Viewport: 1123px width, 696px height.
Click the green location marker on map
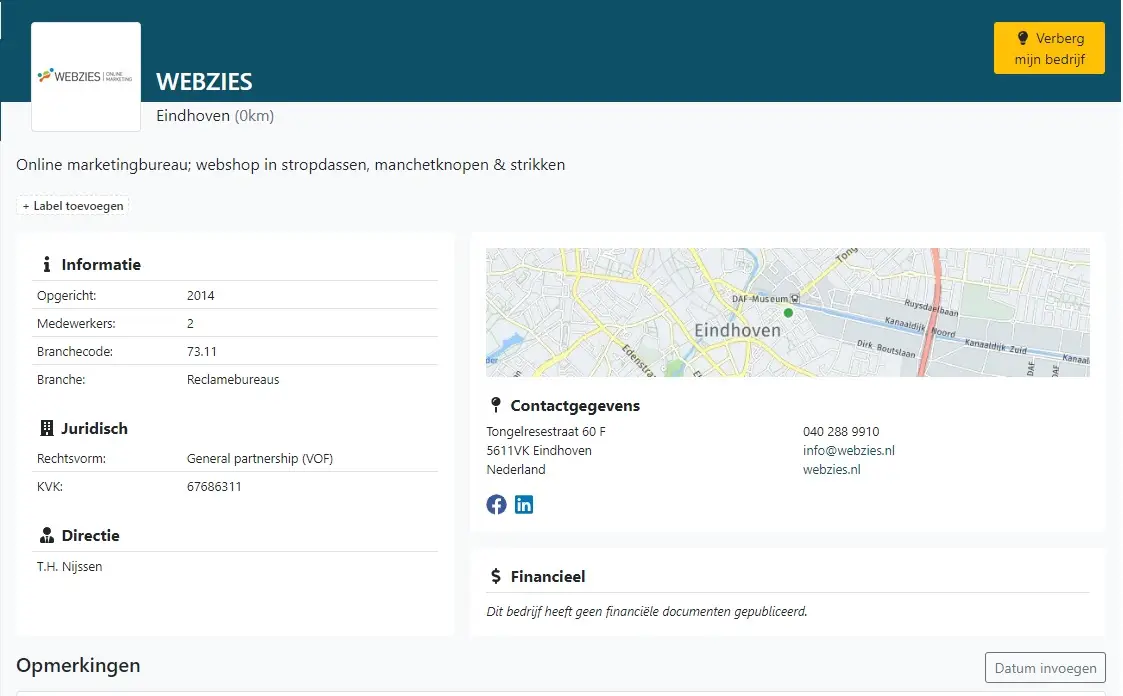pos(789,313)
